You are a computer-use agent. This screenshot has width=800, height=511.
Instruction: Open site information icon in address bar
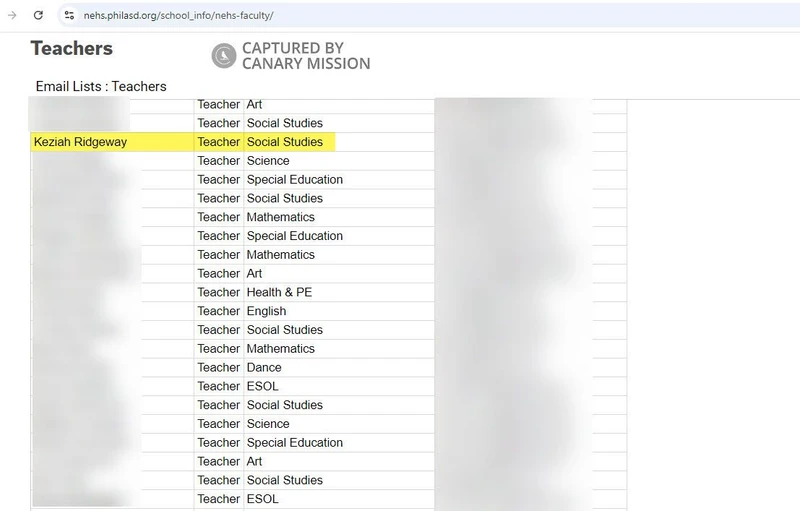[x=69, y=16]
